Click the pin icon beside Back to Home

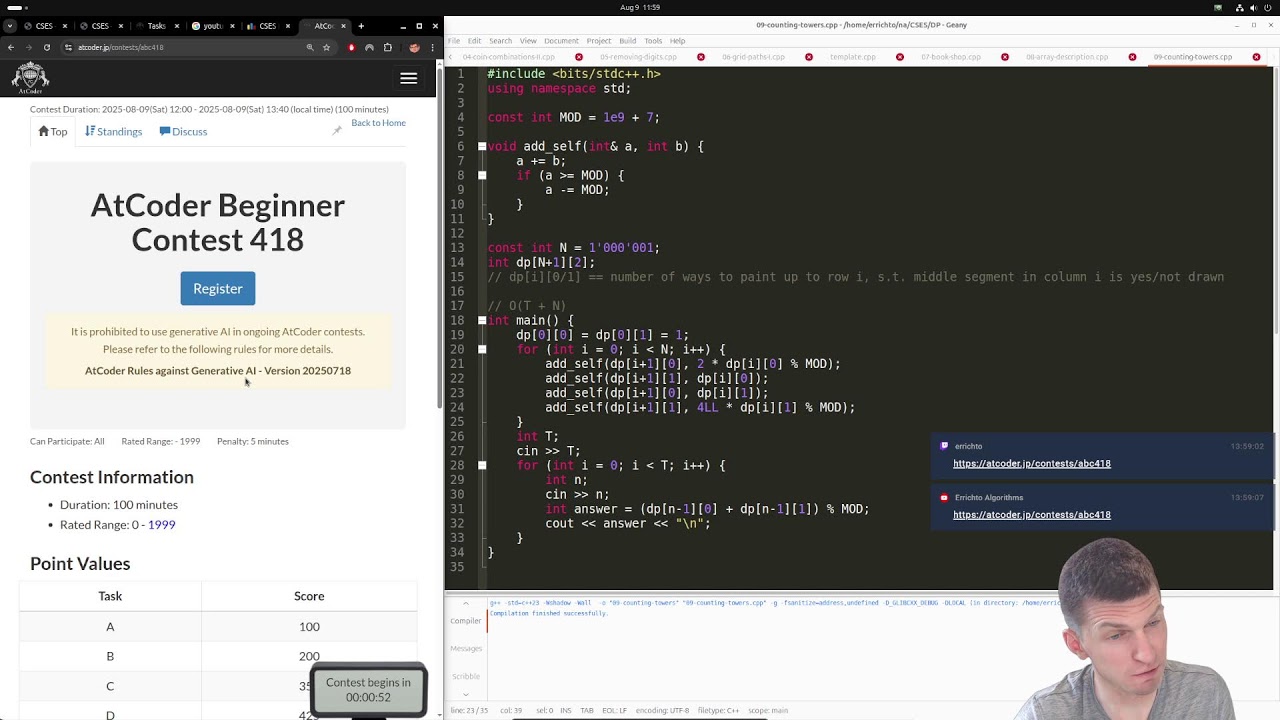pos(337,130)
